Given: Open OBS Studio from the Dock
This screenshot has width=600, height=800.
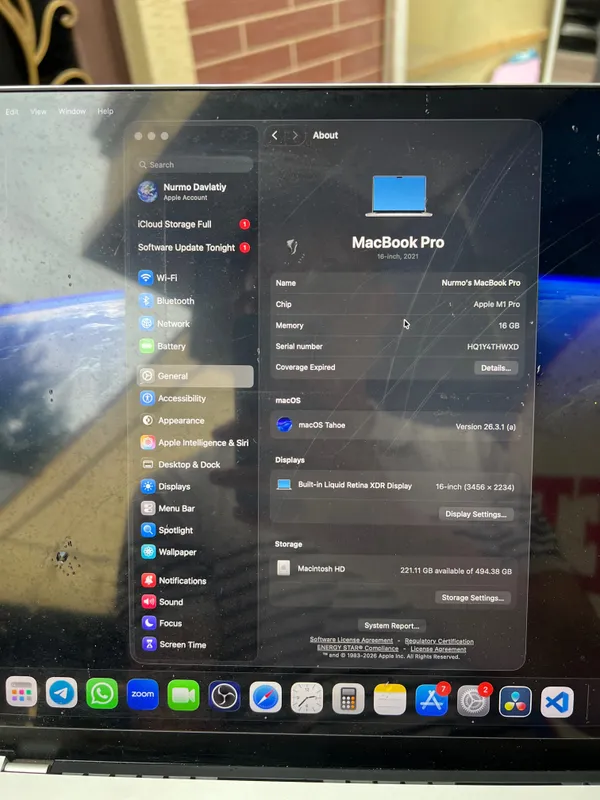Looking at the screenshot, I should pyautogui.click(x=224, y=696).
